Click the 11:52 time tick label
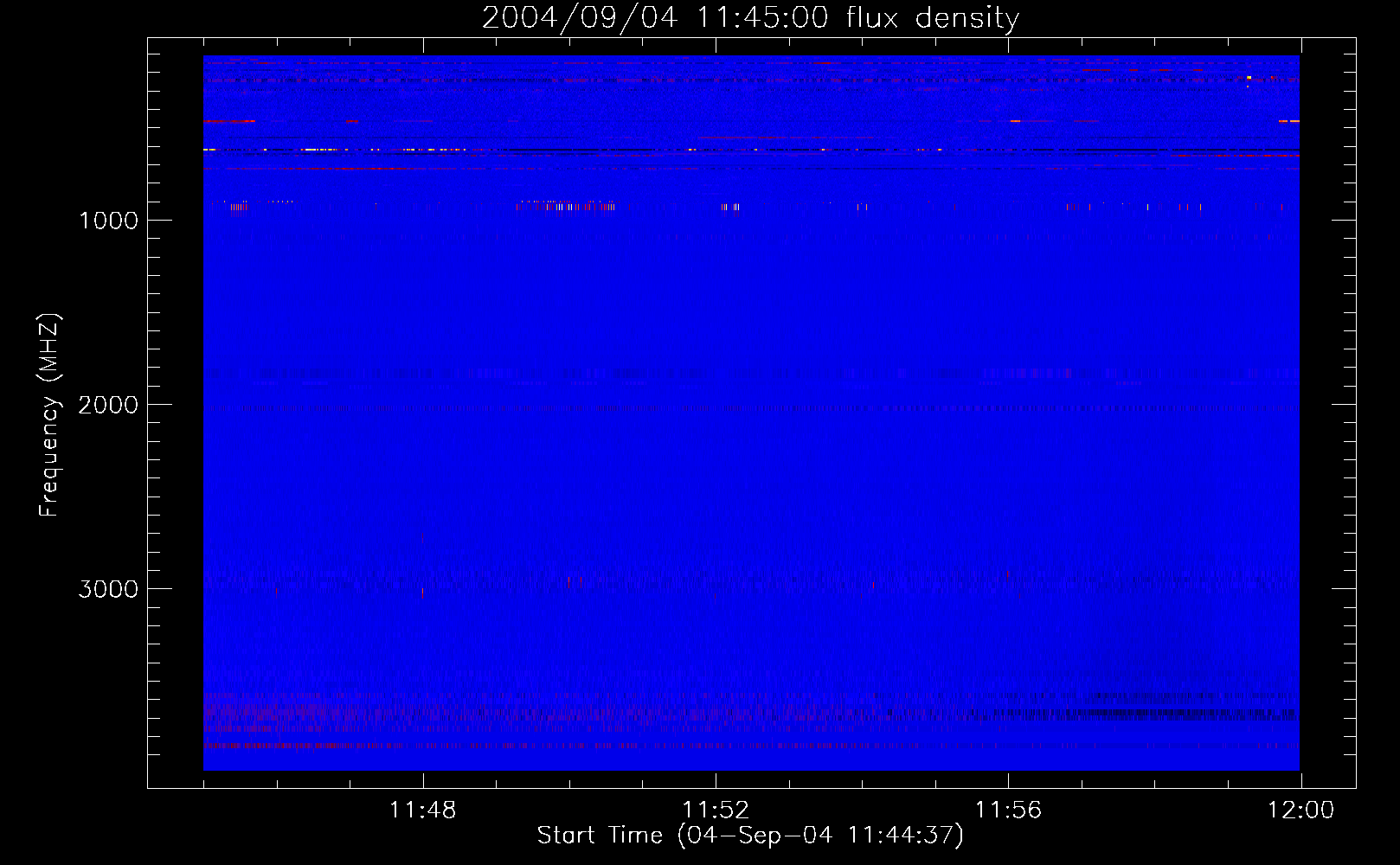This screenshot has width=1400, height=865. pos(715,811)
